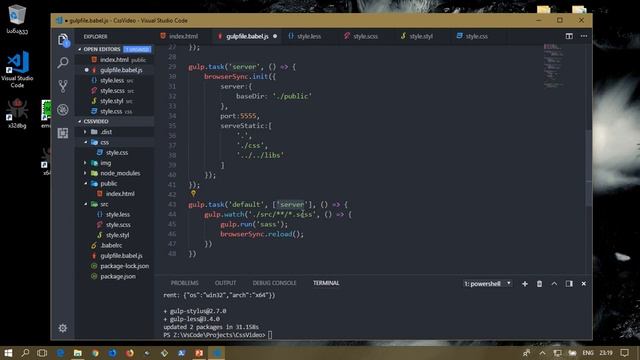This screenshot has width=640, height=360.
Task: Click the unsaved dot on gulpfile.babel.js tab
Action: [275, 36]
